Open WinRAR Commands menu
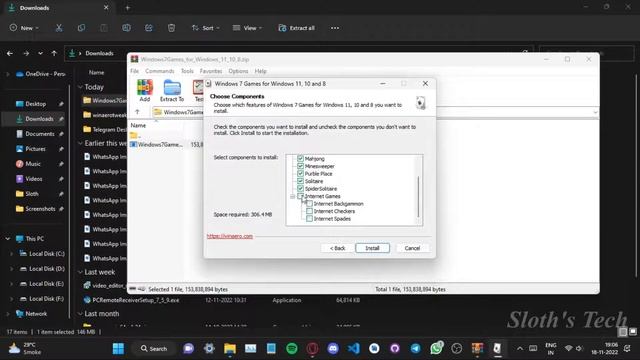This screenshot has width=640, height=360. pyautogui.click(x=160, y=71)
